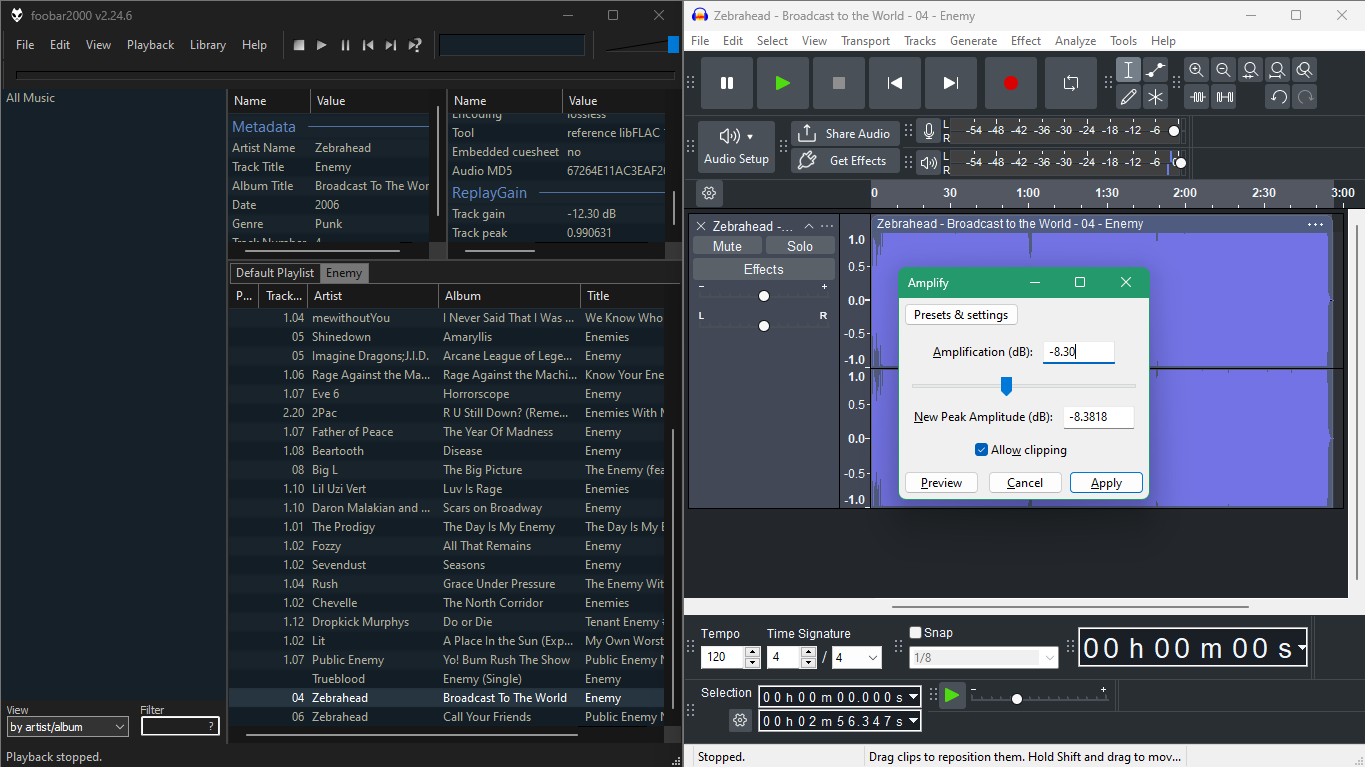
Task: Click the Amplification slider handle
Action: [x=1006, y=386]
